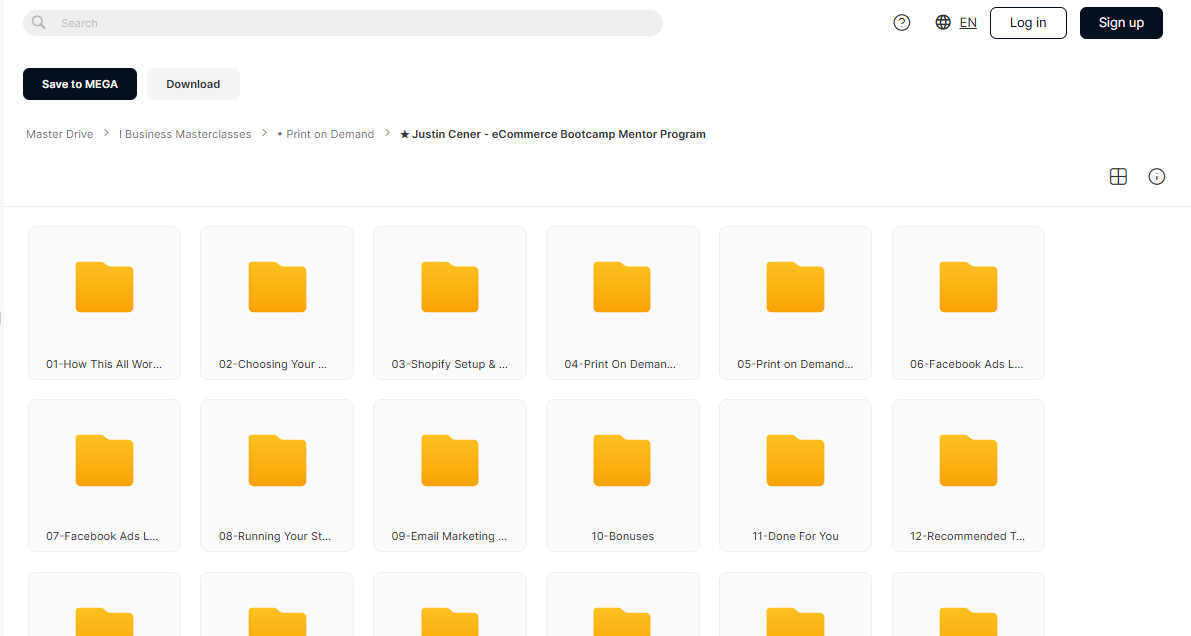Select the 12-Recommended T... label
The height and width of the screenshot is (636, 1191).
coord(968,536)
